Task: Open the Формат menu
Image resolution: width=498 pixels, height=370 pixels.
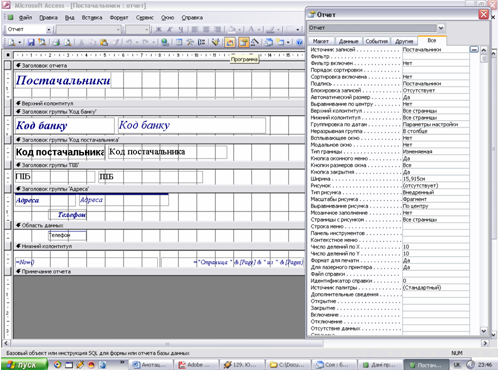Action: 119,17
